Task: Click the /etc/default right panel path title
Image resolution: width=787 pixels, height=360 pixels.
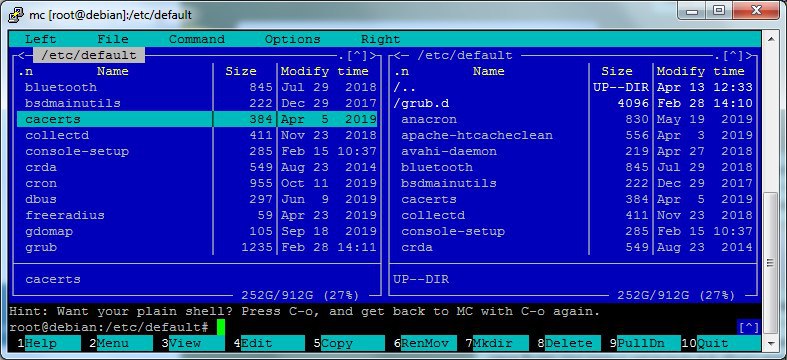Action: tap(465, 55)
